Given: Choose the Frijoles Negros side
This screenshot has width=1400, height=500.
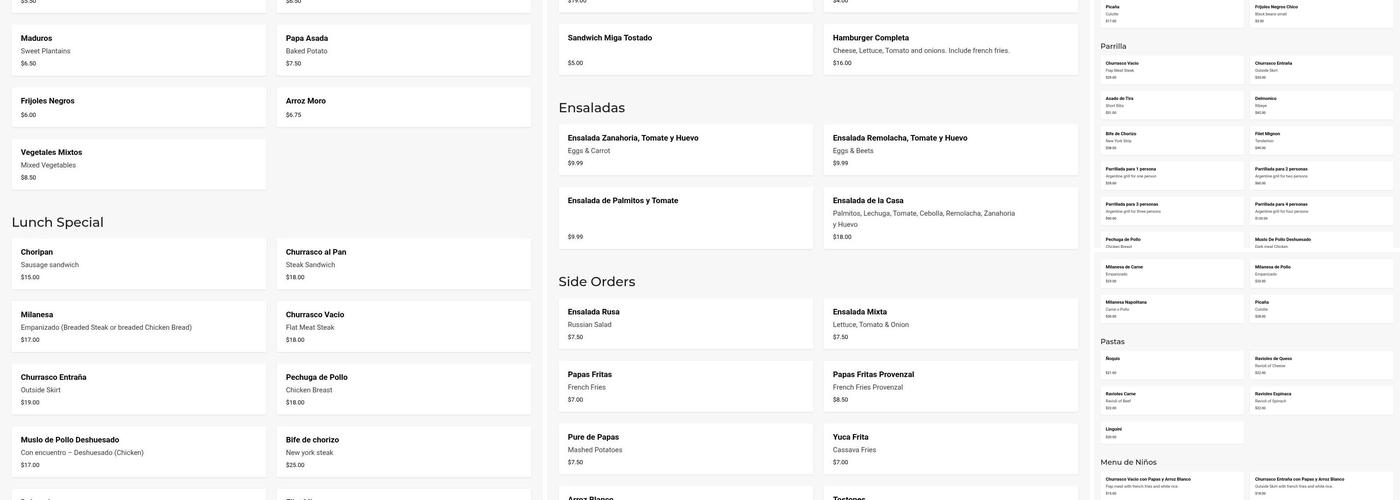Looking at the screenshot, I should 139,107.
